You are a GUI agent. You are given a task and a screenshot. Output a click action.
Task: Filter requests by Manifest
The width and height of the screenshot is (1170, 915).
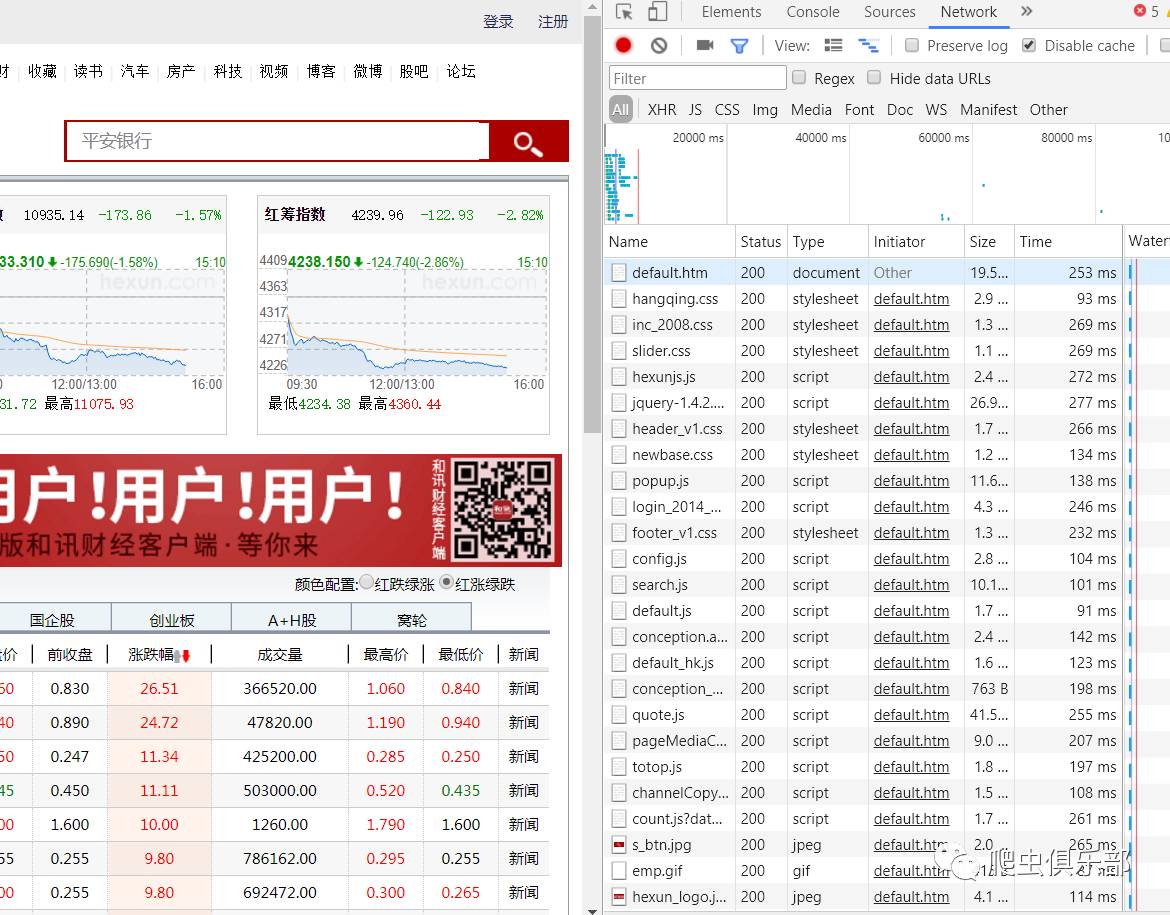click(x=988, y=110)
